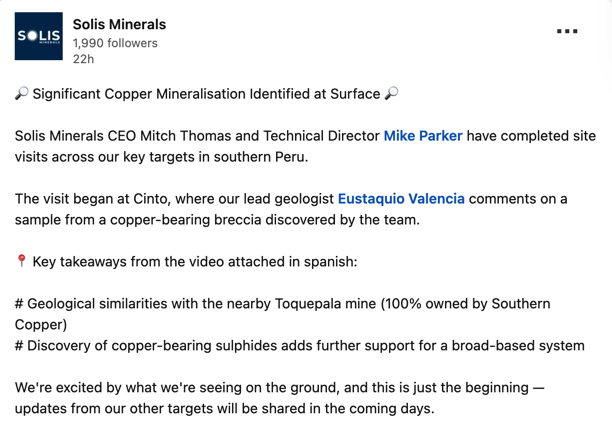Click the 'visits across our key targets' line
The height and width of the screenshot is (440, 612).
(162, 157)
